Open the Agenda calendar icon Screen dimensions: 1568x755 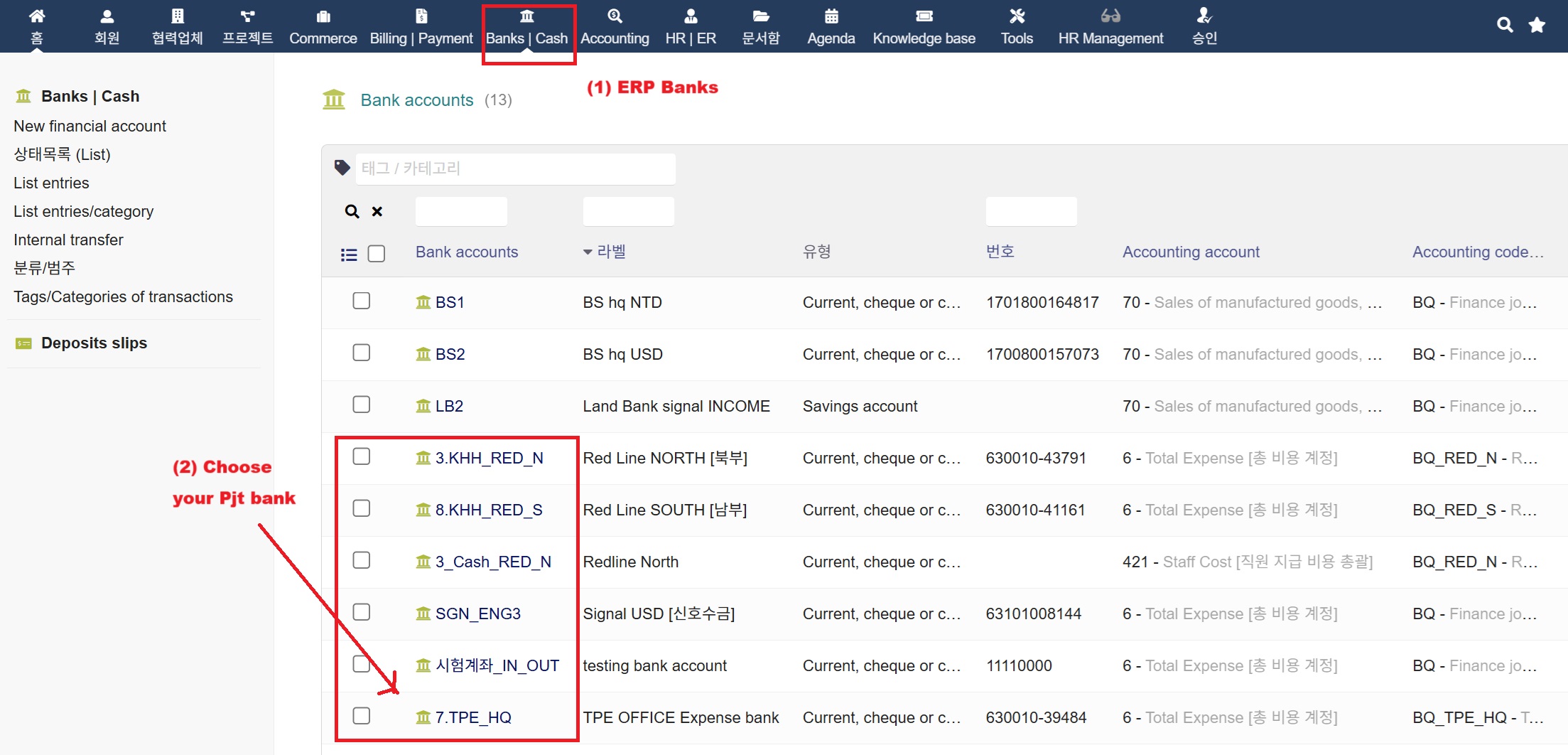click(x=831, y=16)
